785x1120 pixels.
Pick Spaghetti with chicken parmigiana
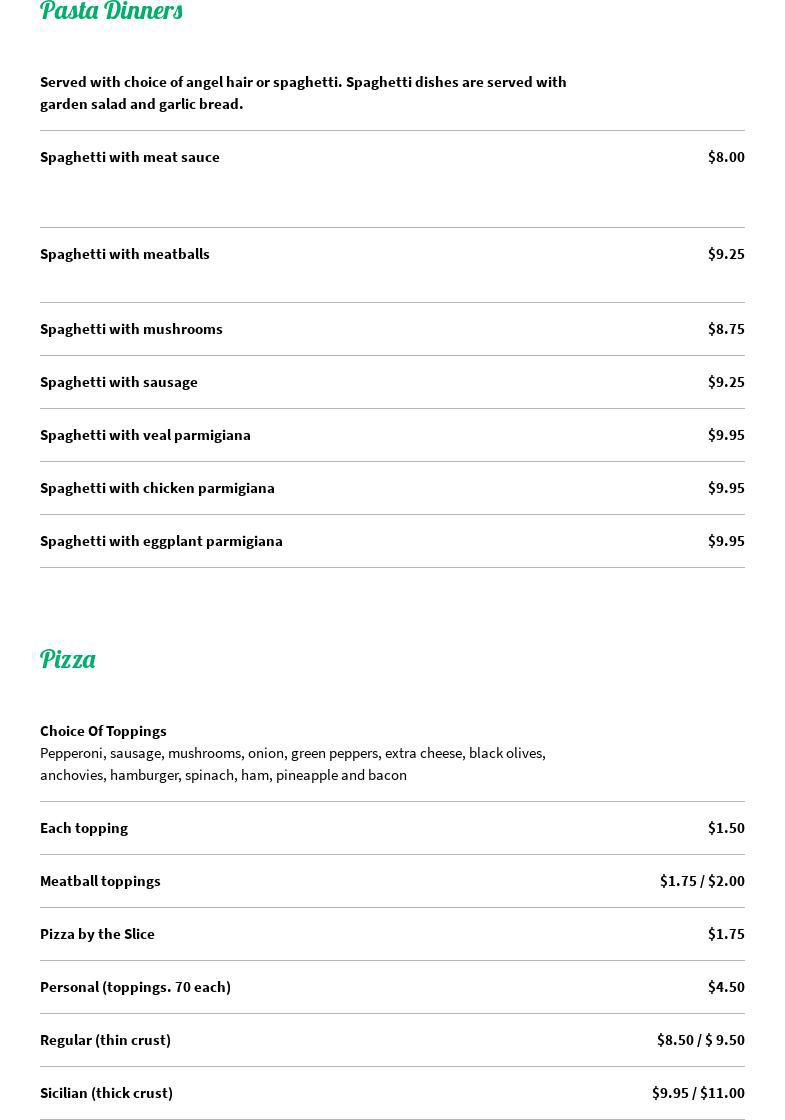[x=157, y=488]
